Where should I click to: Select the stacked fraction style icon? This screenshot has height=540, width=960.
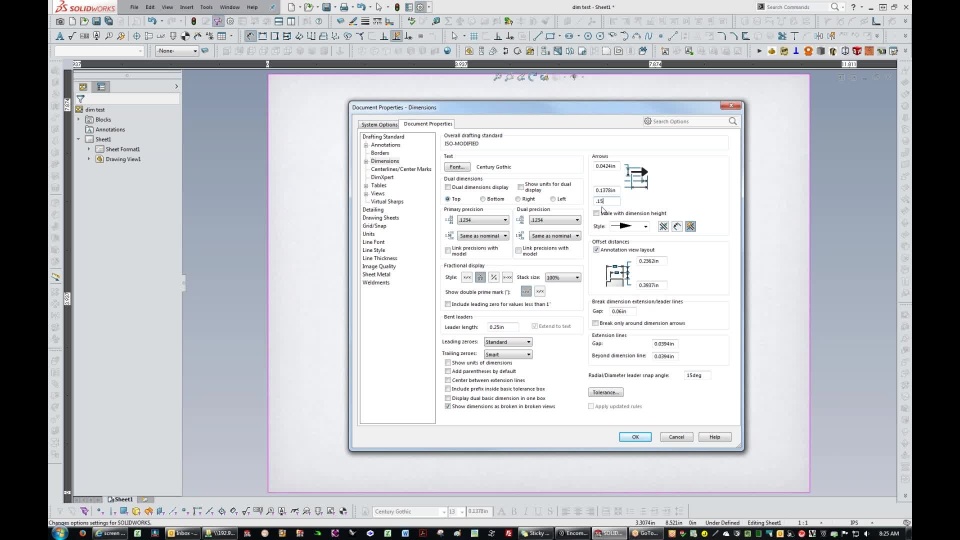[481, 277]
